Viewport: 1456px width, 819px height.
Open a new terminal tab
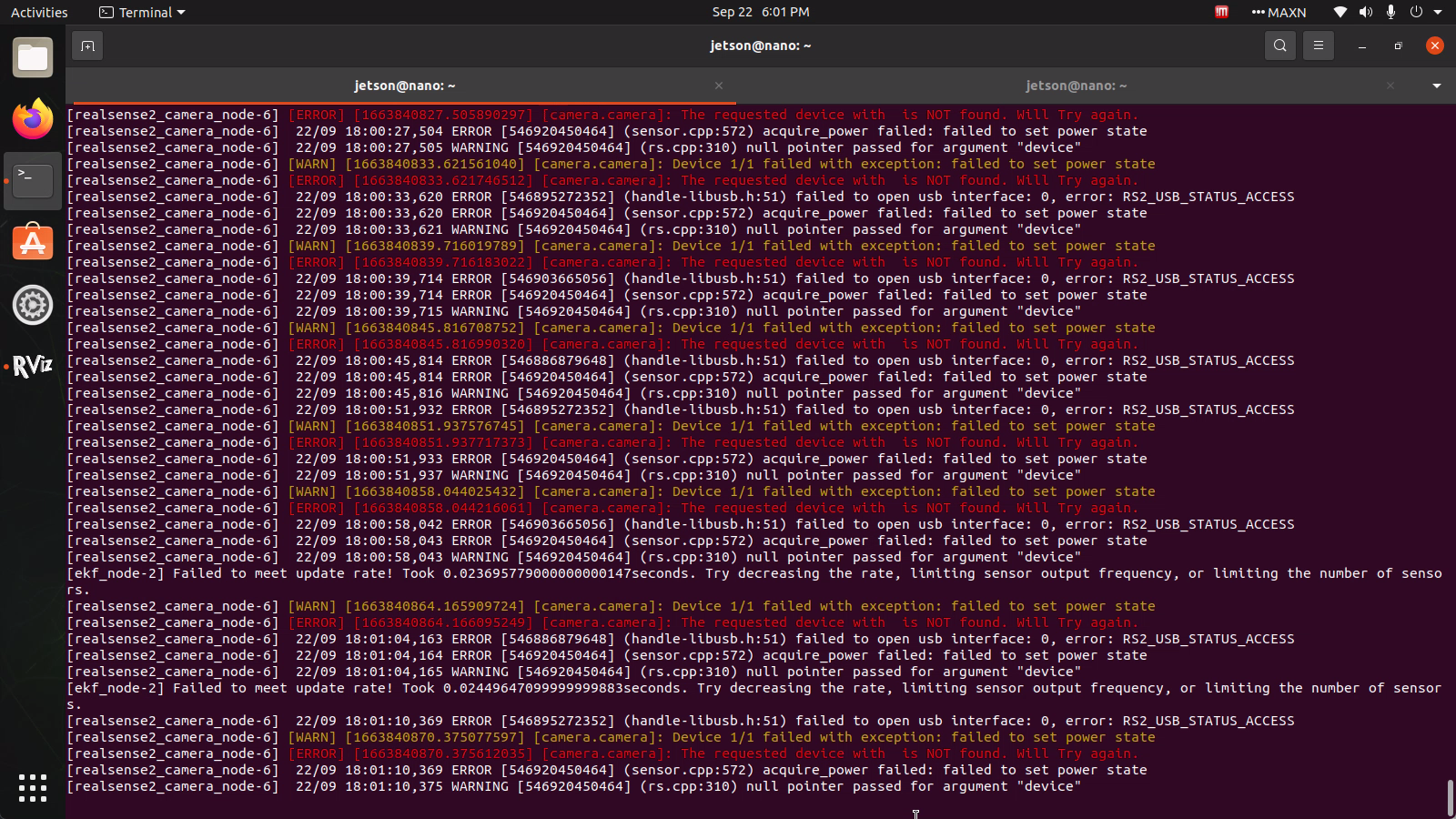tap(87, 45)
